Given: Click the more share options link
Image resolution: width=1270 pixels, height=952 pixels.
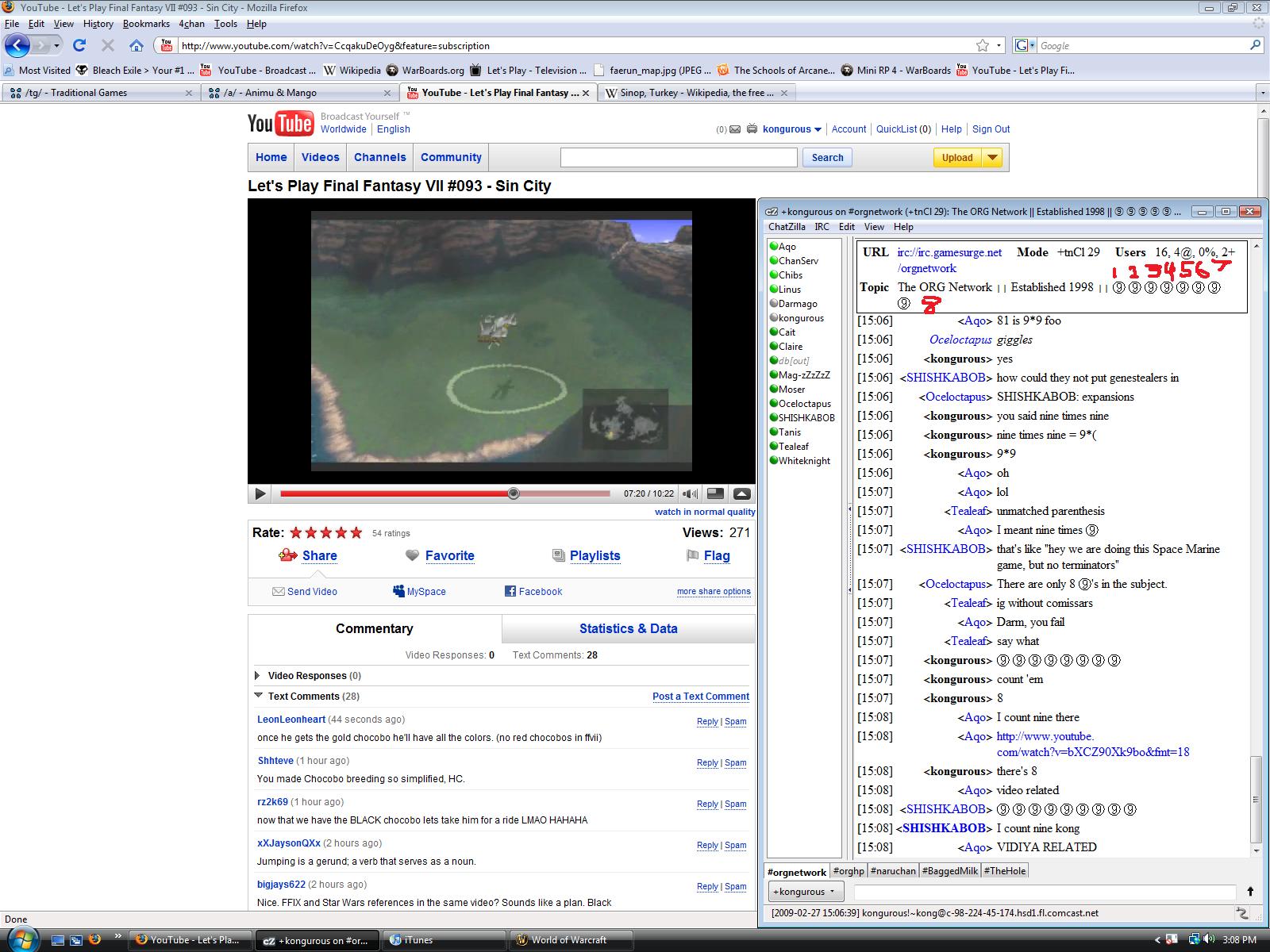Looking at the screenshot, I should pyautogui.click(x=714, y=592).
